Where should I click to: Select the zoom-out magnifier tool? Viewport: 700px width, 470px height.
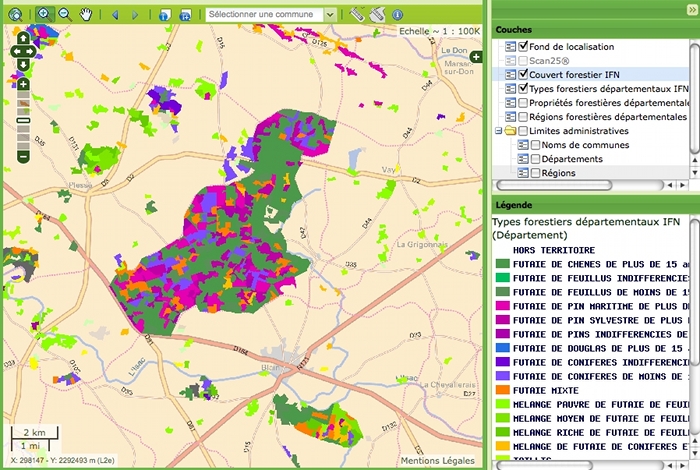click(64, 14)
